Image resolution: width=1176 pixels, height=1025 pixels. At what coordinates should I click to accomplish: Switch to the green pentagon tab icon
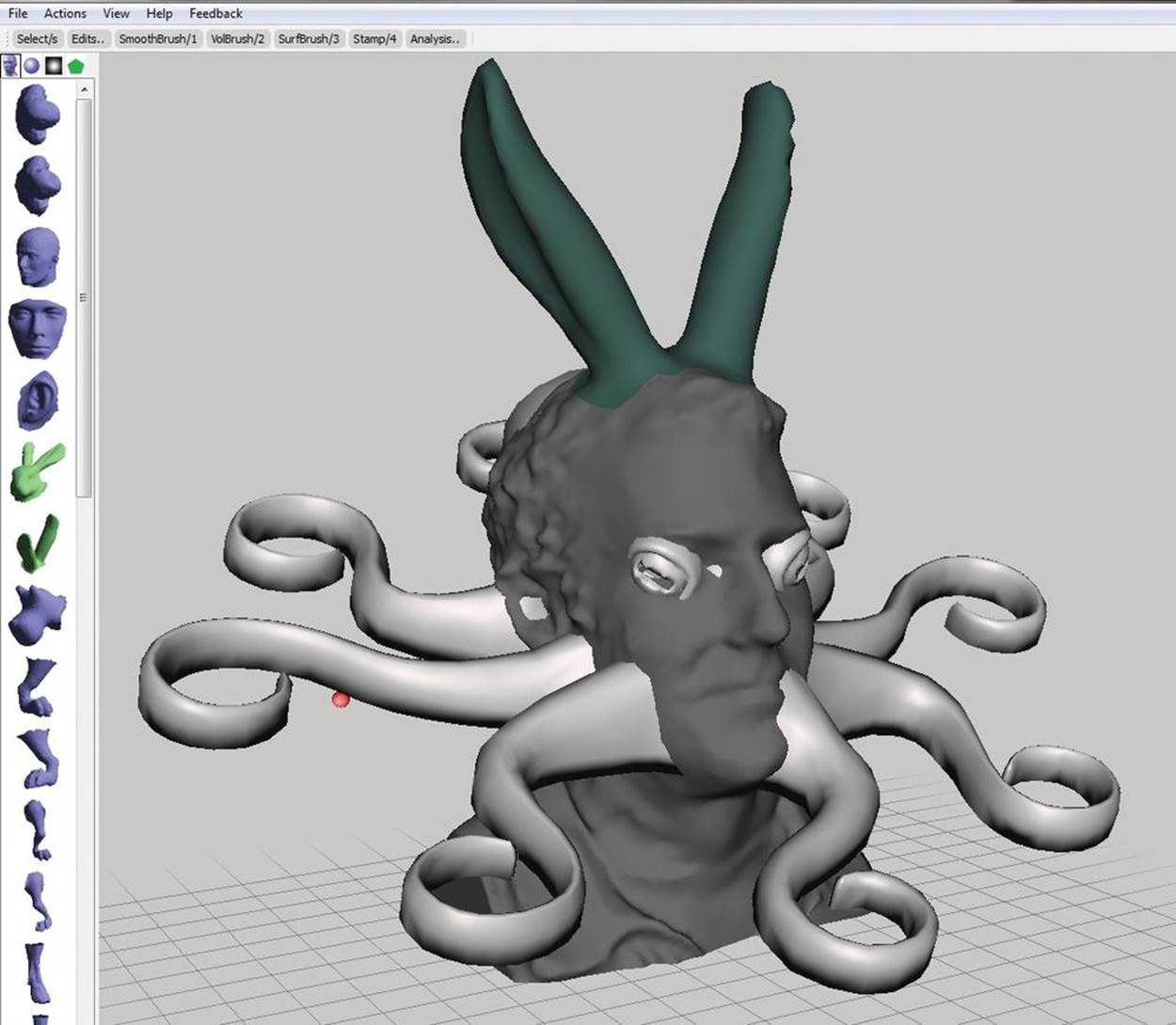pos(75,66)
